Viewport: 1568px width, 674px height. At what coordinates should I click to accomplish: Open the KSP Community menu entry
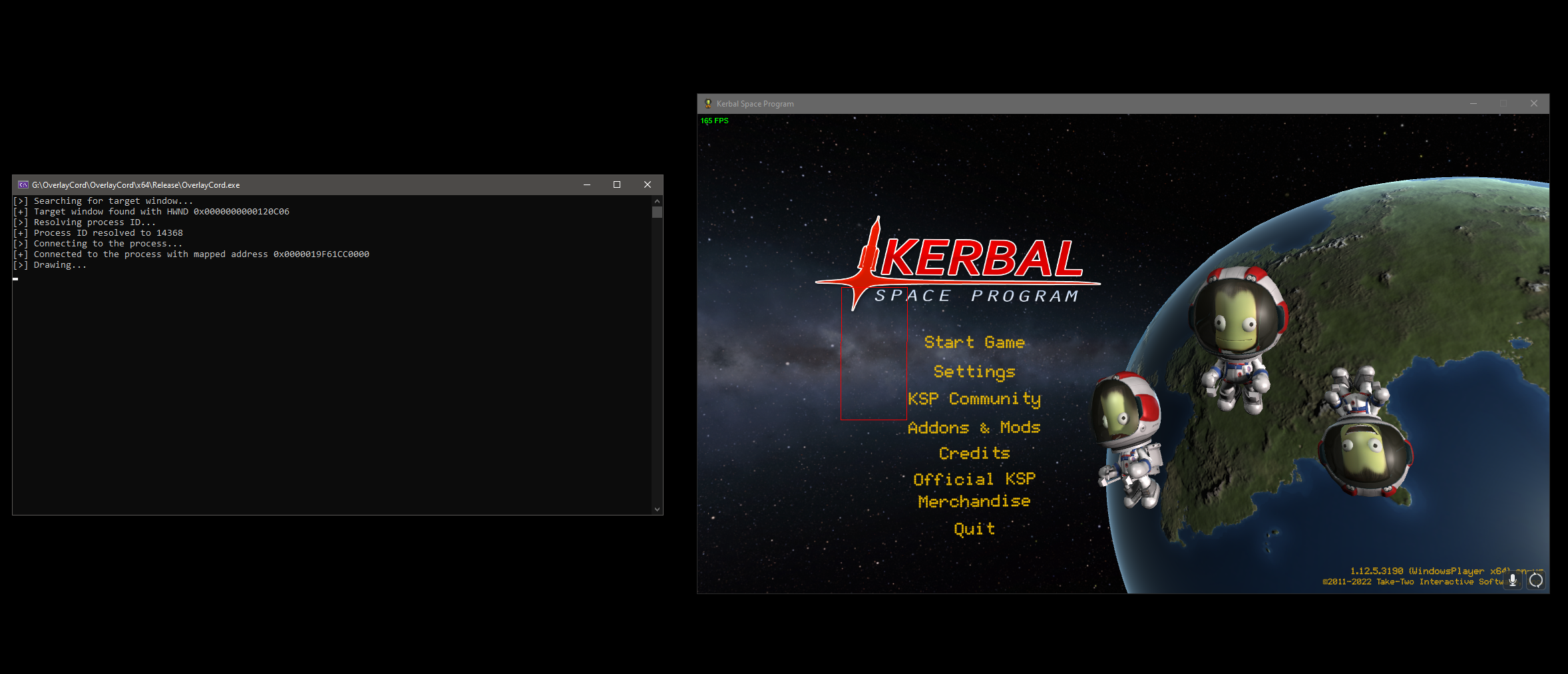click(x=974, y=399)
